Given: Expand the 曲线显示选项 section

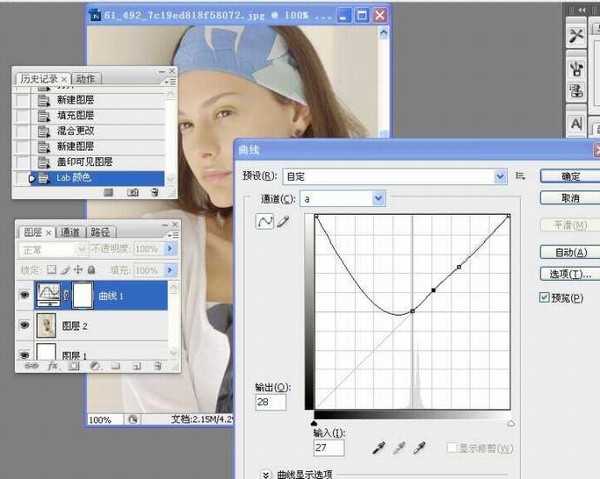Looking at the screenshot, I should (x=266, y=474).
